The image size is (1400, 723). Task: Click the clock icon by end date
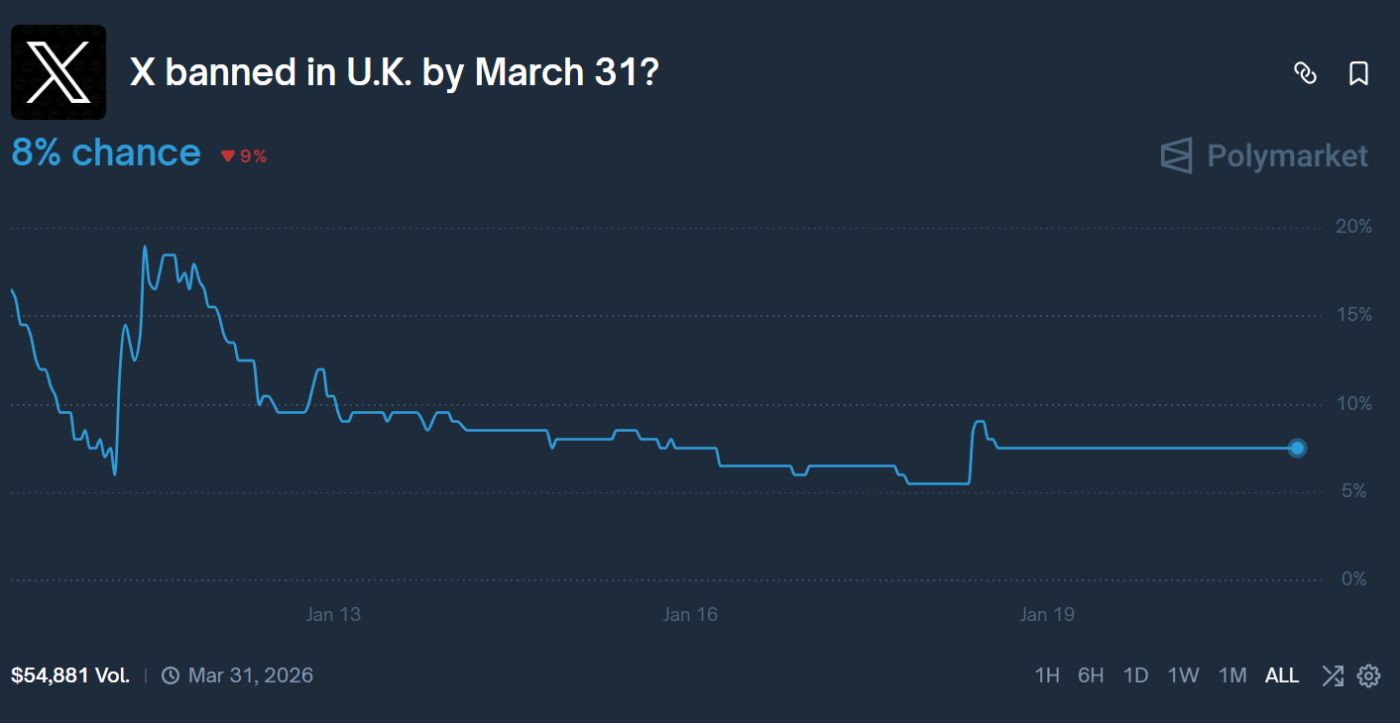tap(171, 676)
